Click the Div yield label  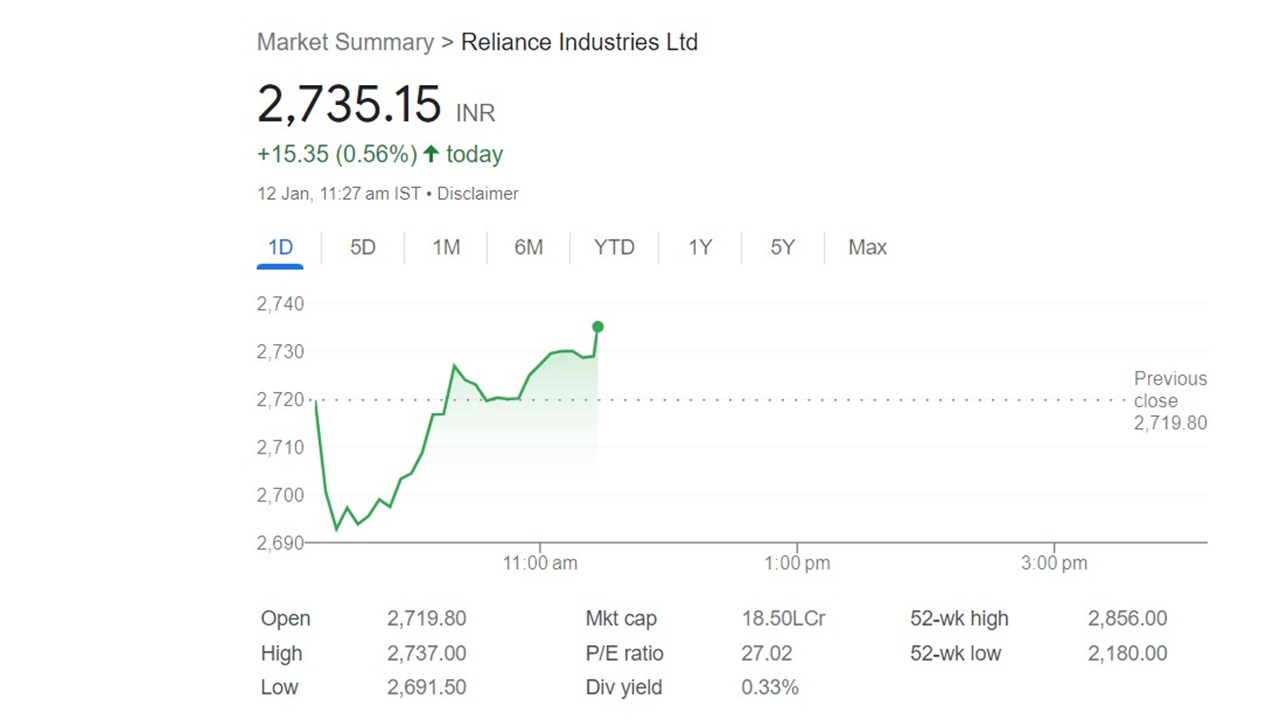624,688
